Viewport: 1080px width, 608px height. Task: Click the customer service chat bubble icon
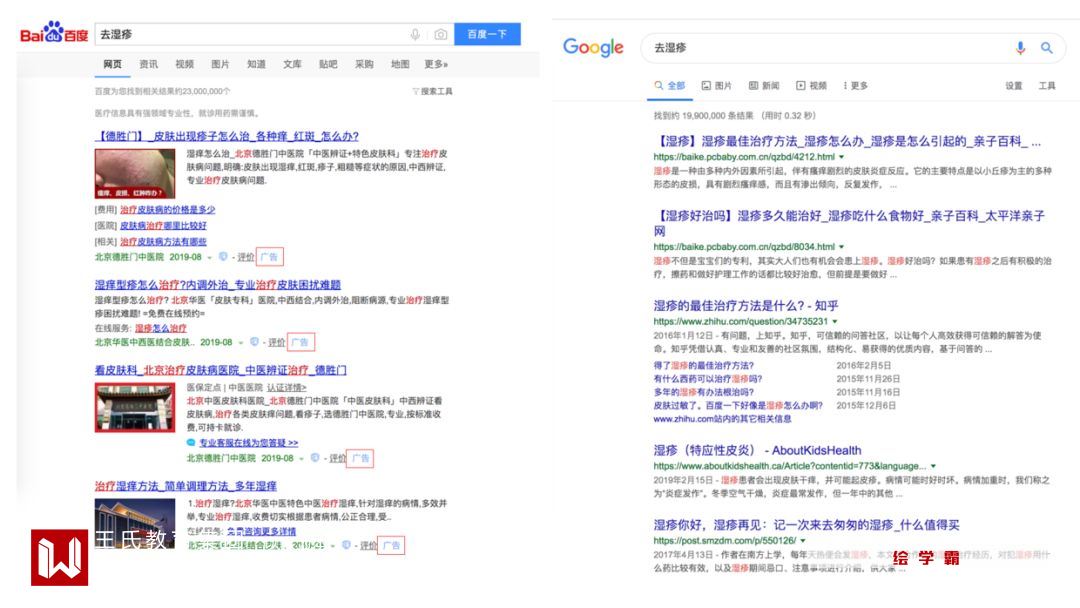pyautogui.click(x=191, y=442)
